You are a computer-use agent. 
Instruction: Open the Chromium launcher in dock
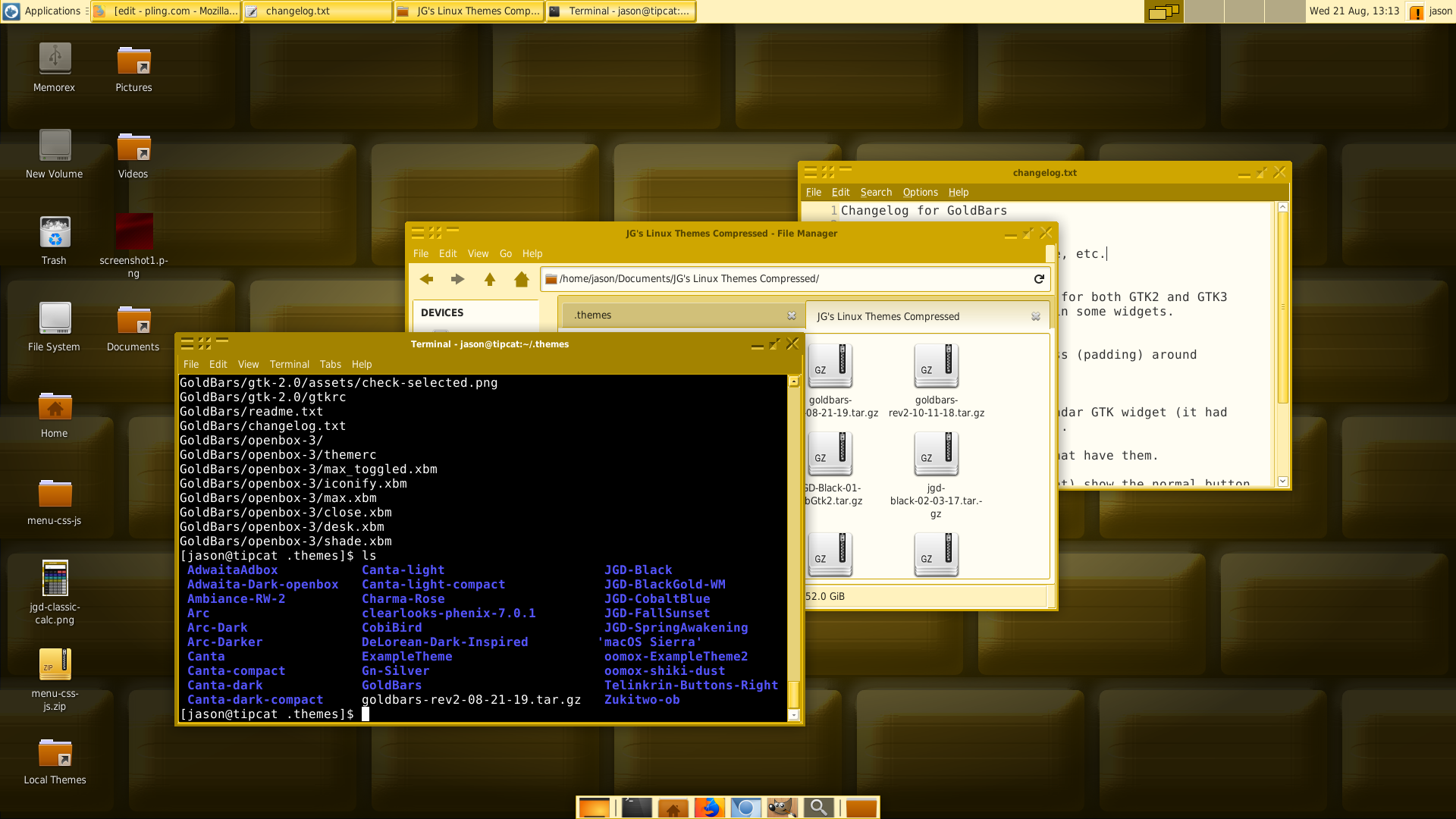tap(745, 808)
